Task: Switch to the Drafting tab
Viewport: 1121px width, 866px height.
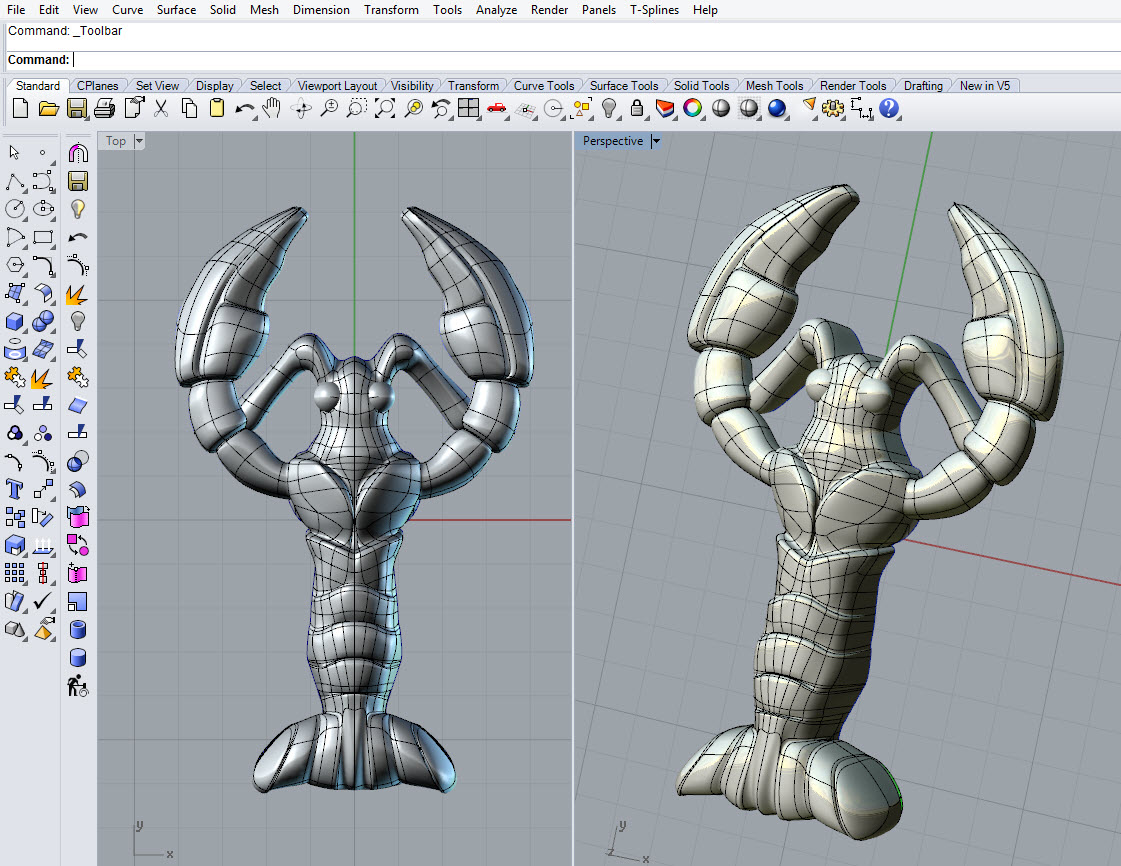Action: click(x=923, y=86)
